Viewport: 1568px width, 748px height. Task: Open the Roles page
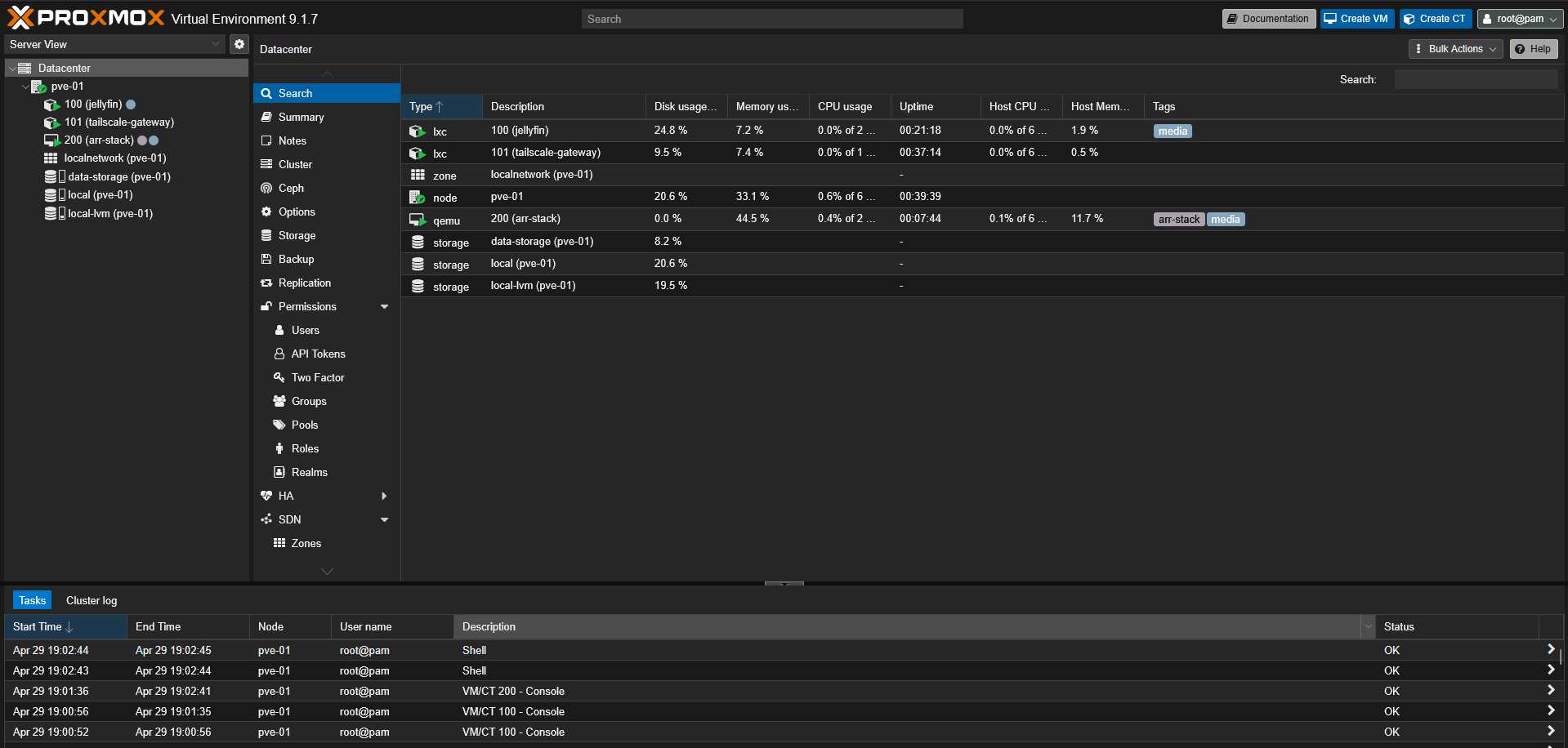(x=327, y=448)
